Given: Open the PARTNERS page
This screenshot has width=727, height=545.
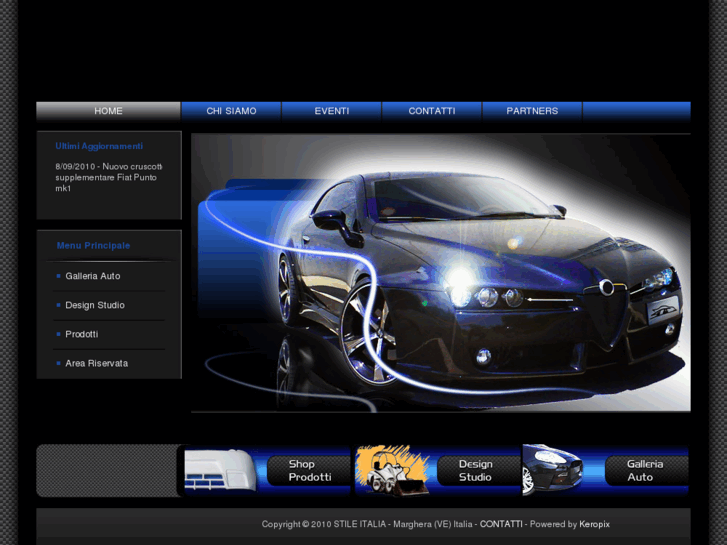Looking at the screenshot, I should pyautogui.click(x=532, y=111).
